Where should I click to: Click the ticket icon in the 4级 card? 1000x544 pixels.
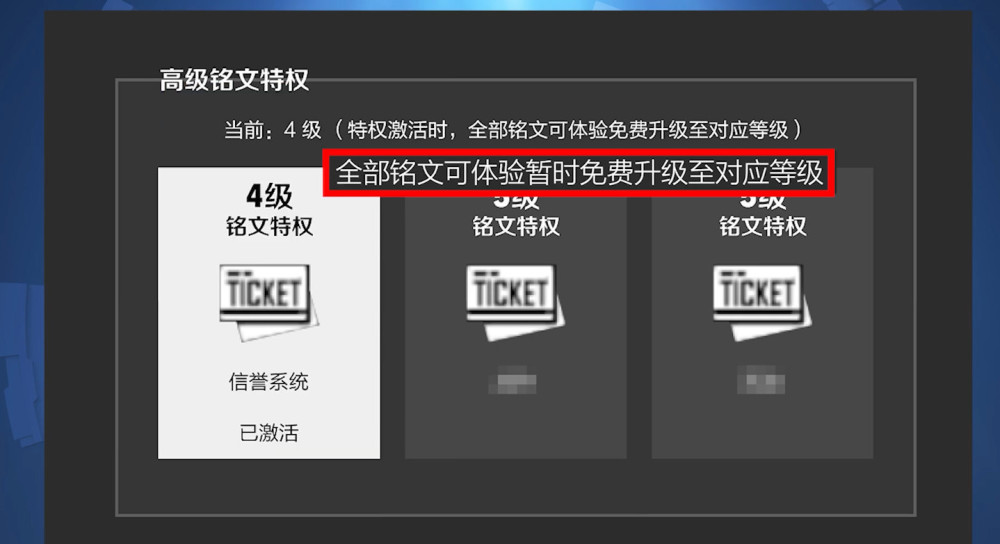[268, 302]
